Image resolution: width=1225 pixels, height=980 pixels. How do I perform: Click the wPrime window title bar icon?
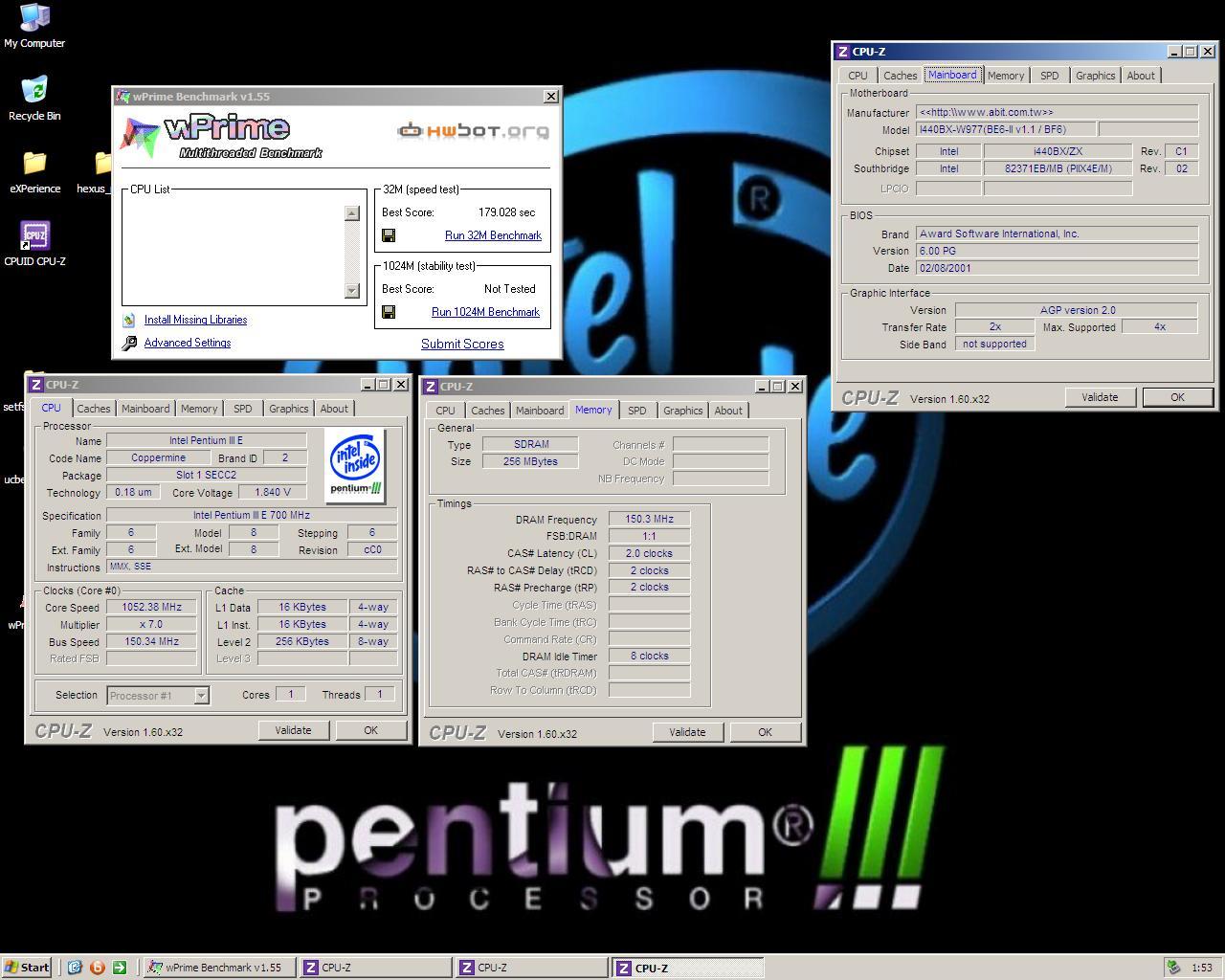(122, 97)
